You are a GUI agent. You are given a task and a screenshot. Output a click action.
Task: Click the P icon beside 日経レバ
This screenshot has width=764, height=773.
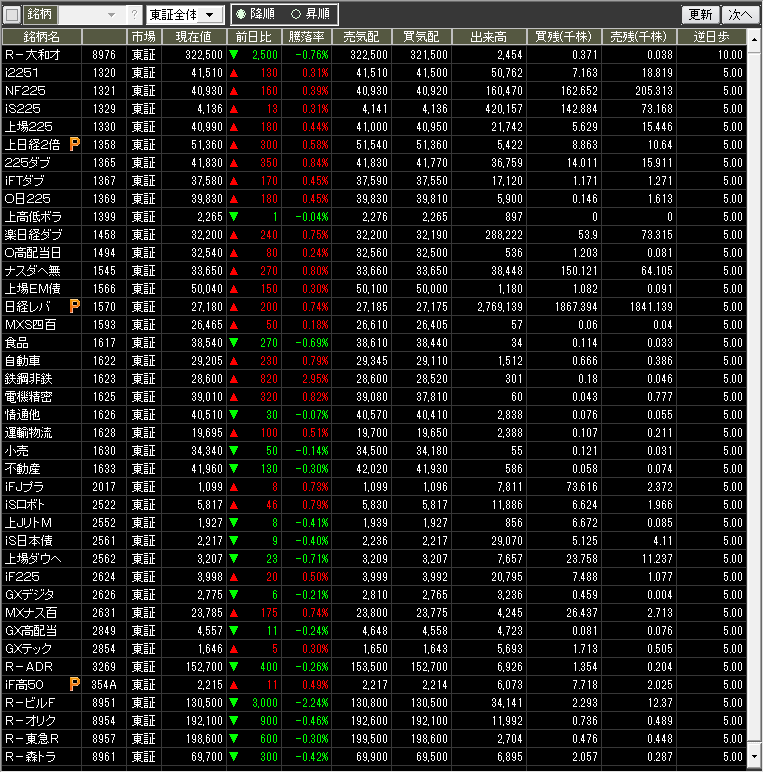pyautogui.click(x=74, y=307)
